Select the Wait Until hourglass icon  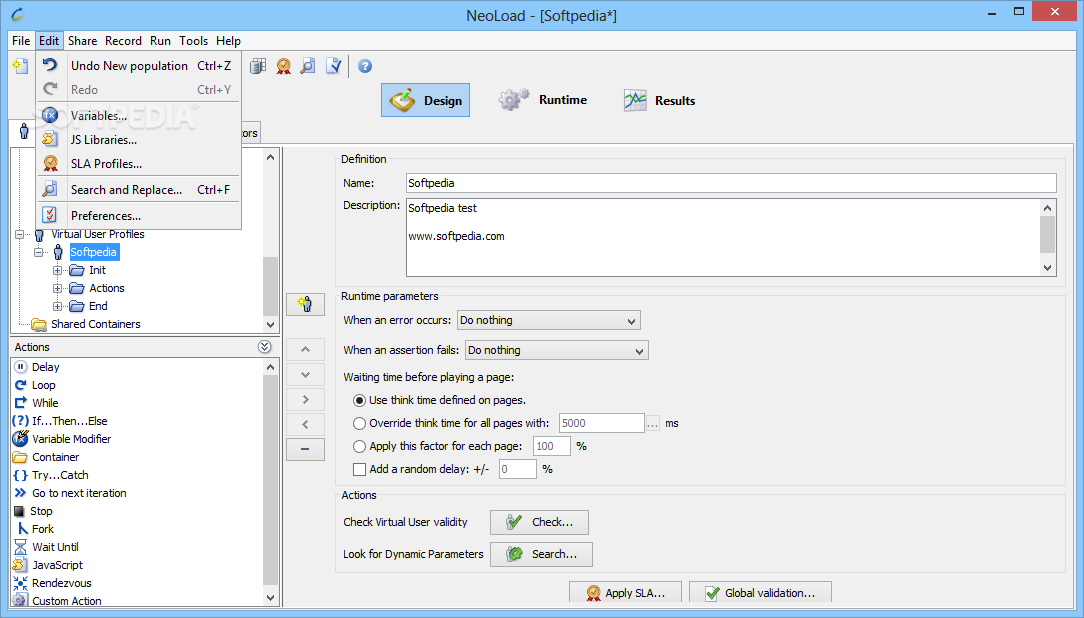21,547
